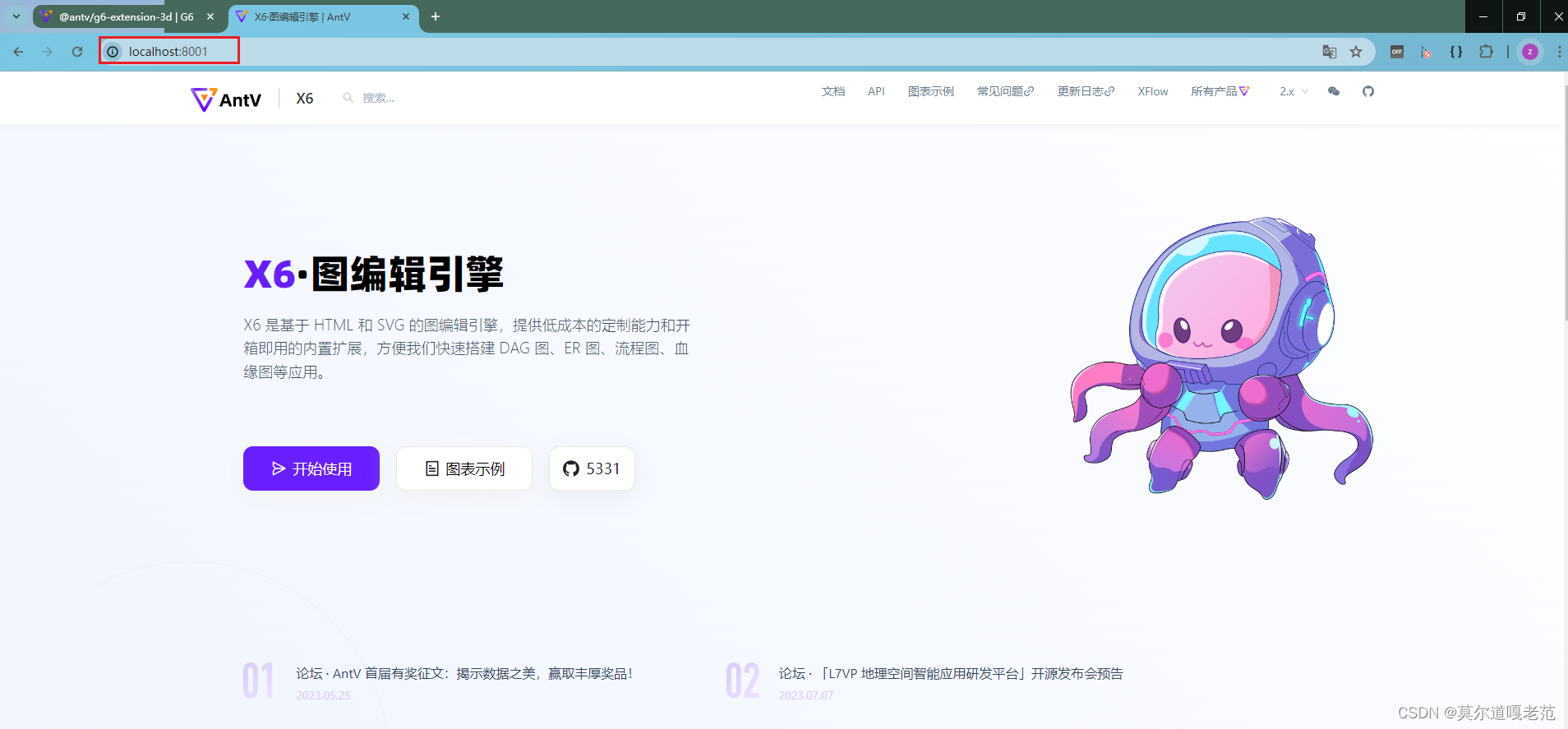The width and height of the screenshot is (1568, 729).
Task: Click the X6·图编辑引擎 headline
Action: tap(374, 274)
